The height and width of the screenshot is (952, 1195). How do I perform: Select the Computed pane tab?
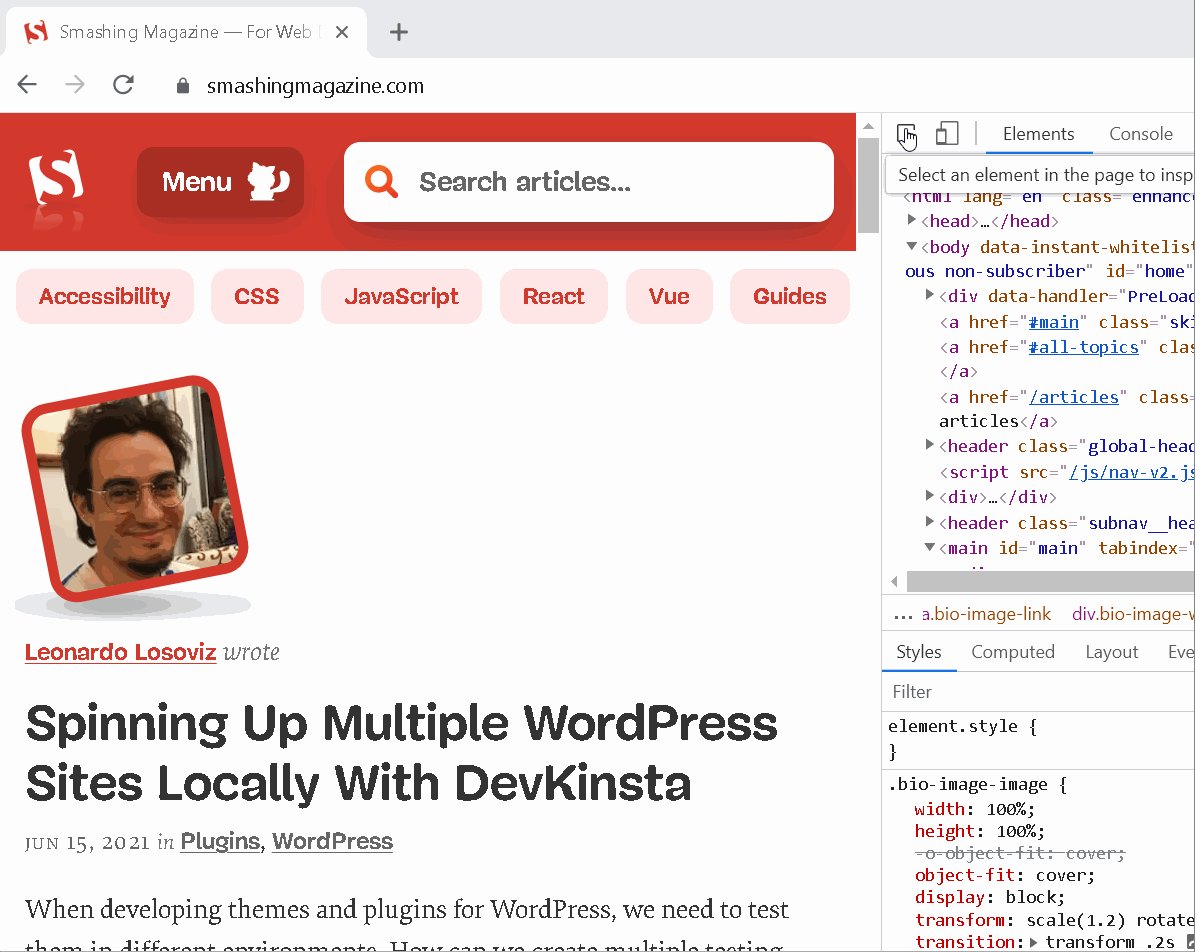1013,652
